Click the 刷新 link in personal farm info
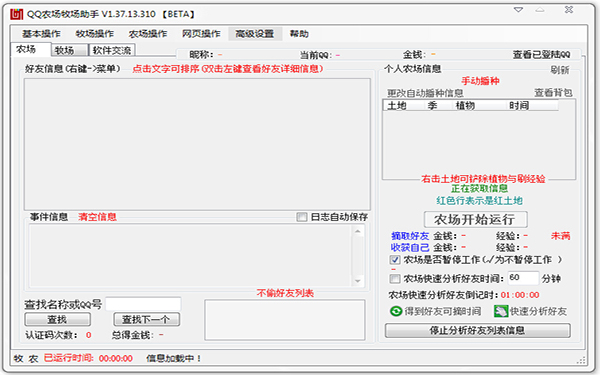600x375 pixels. (x=560, y=70)
